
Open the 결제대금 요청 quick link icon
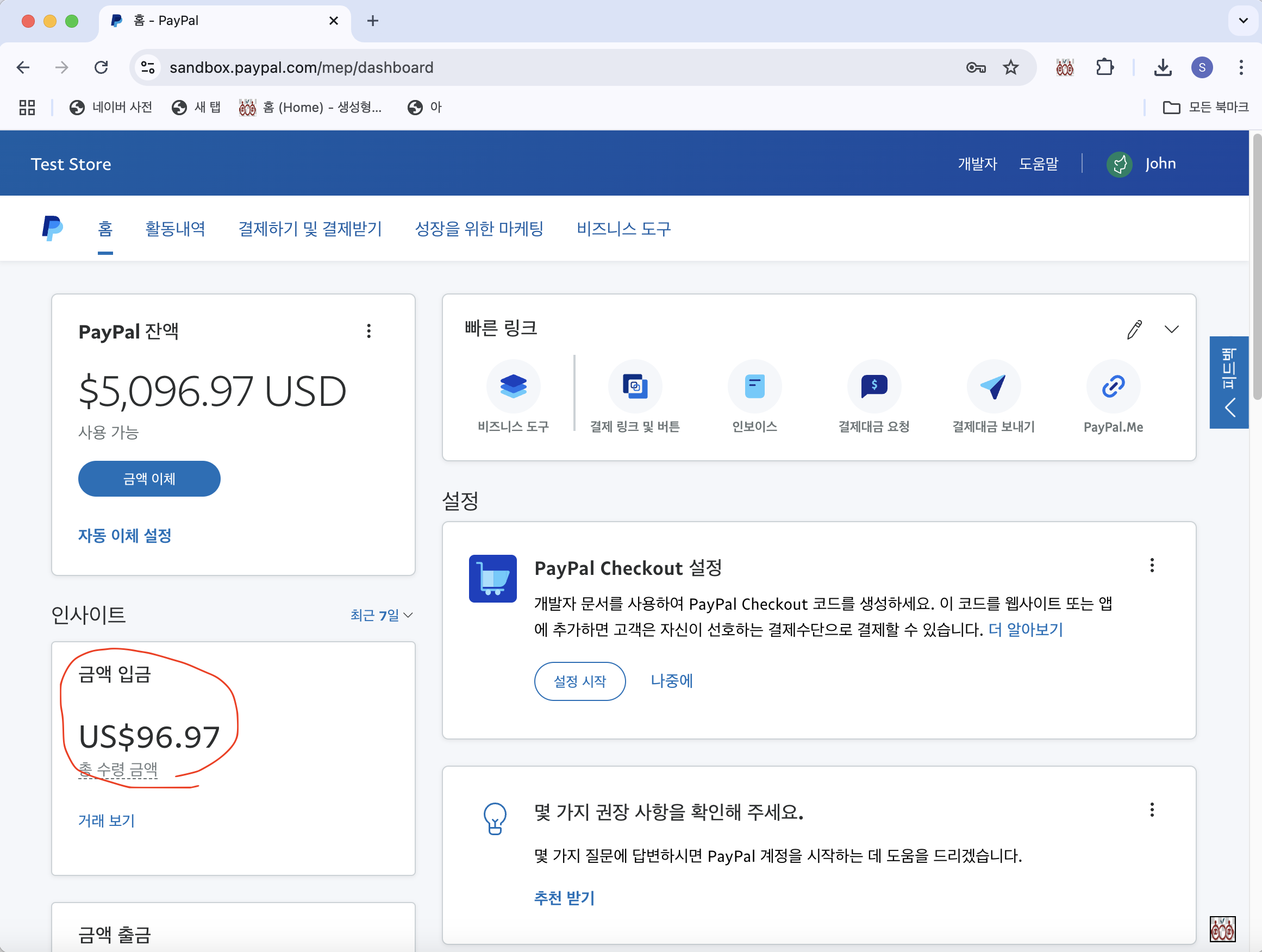tap(873, 386)
